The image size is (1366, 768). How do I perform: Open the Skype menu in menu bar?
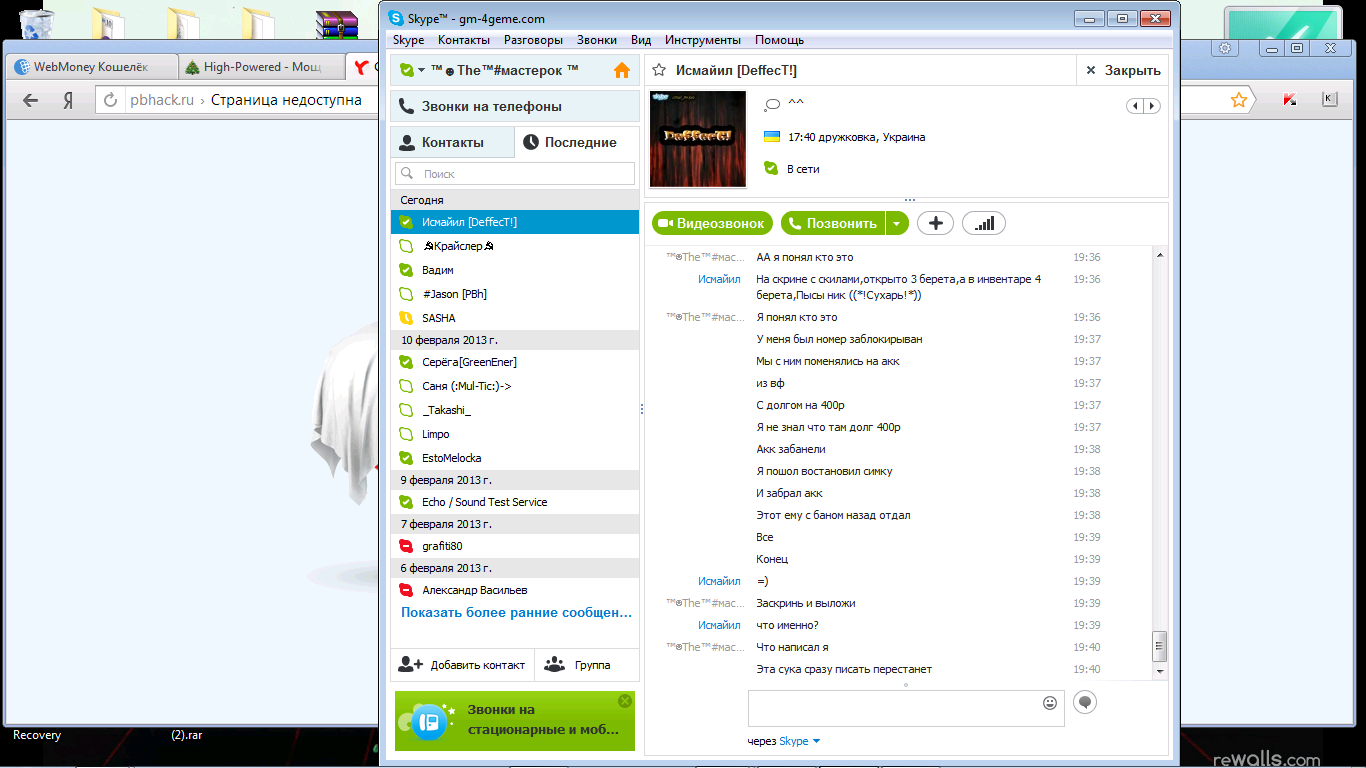click(x=408, y=40)
